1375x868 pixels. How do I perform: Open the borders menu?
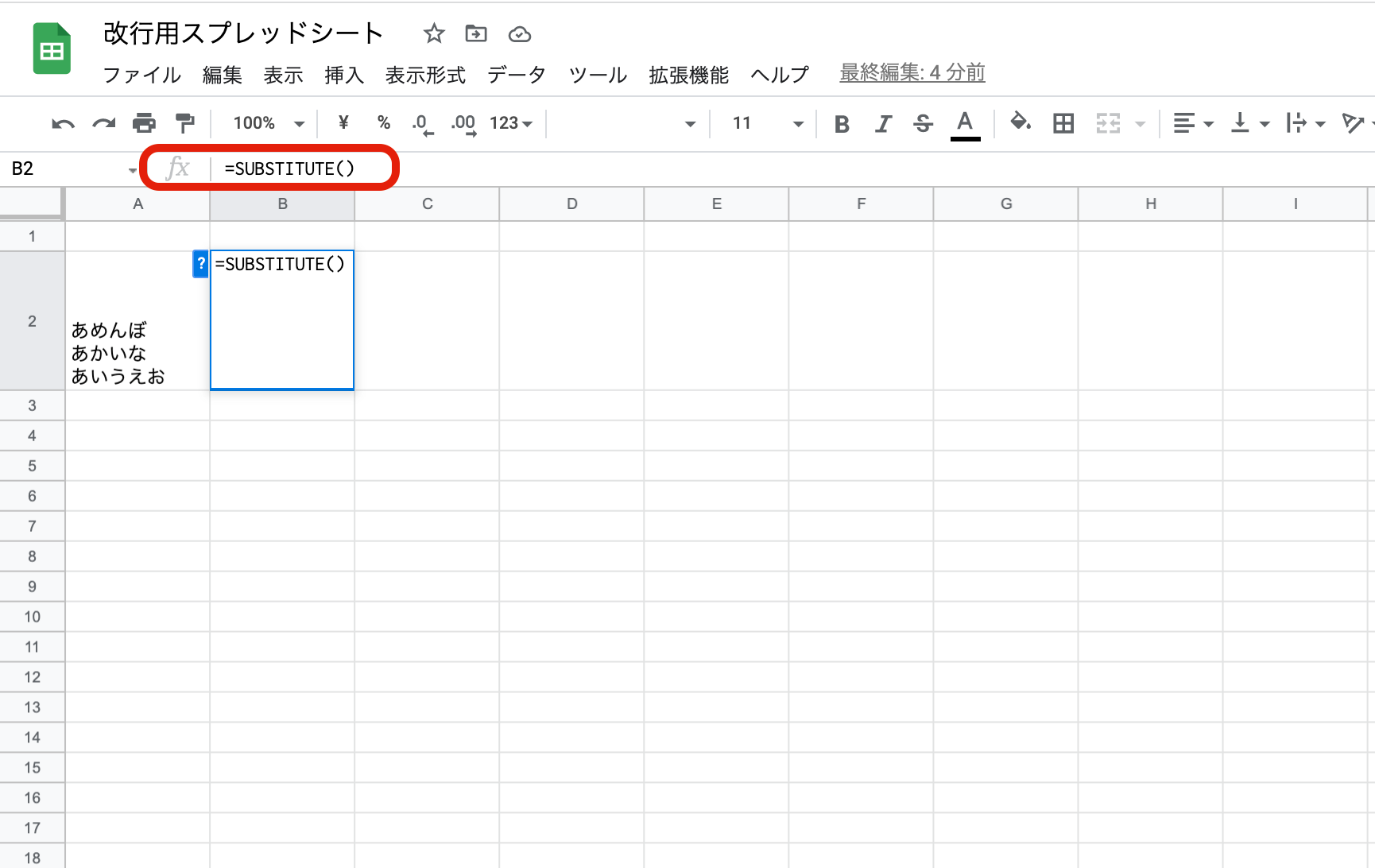[1063, 123]
